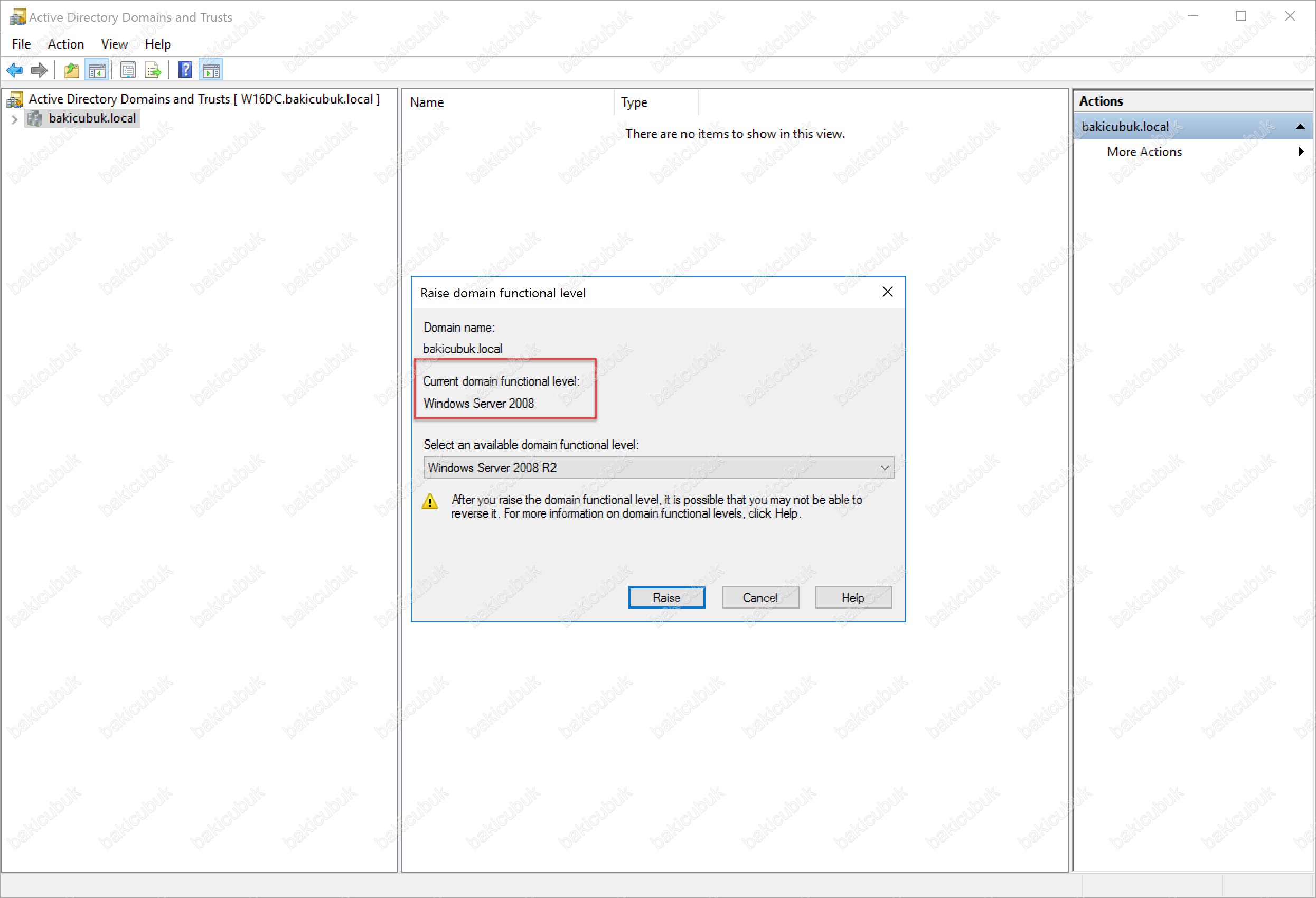
Task: Toggle Show/Hide Action Pane toolbar icon
Action: click(211, 70)
